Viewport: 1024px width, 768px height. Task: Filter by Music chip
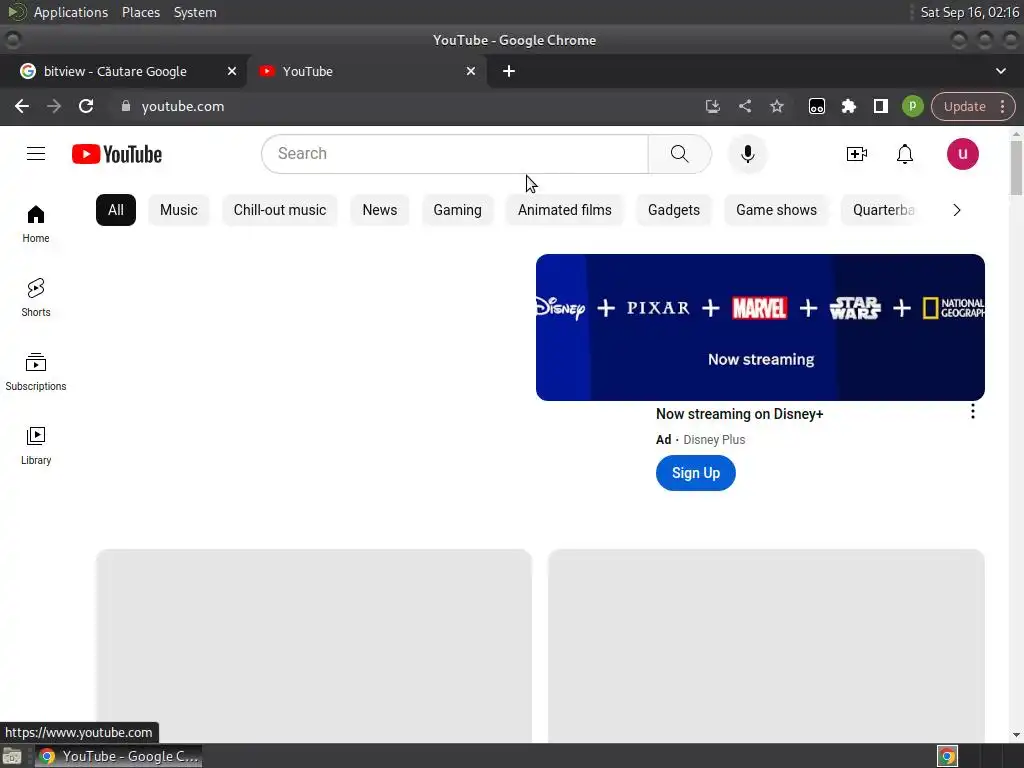(178, 210)
